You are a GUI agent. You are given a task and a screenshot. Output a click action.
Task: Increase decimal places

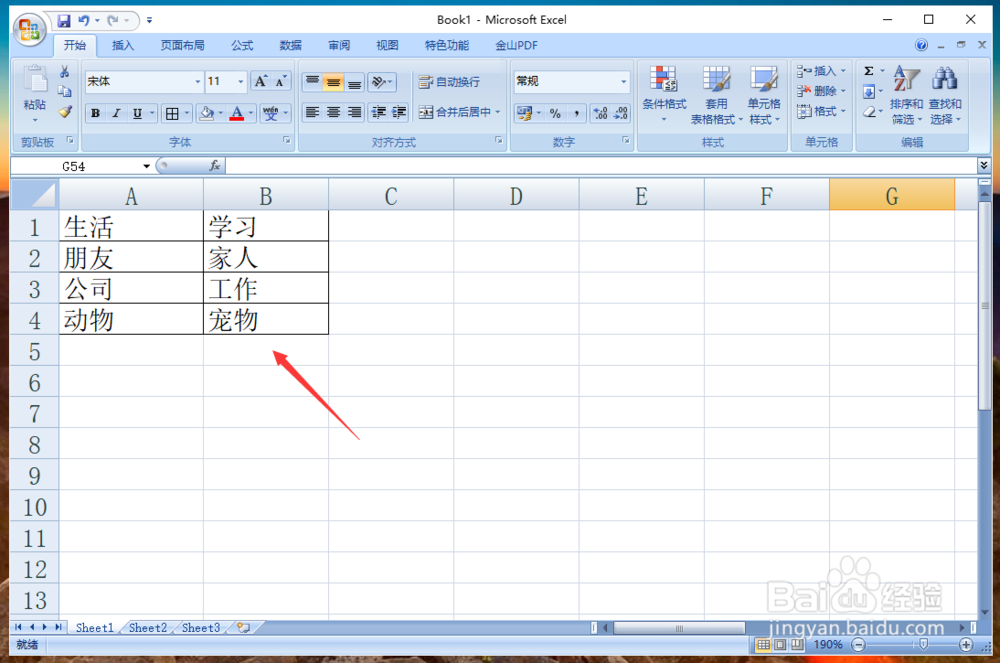600,113
